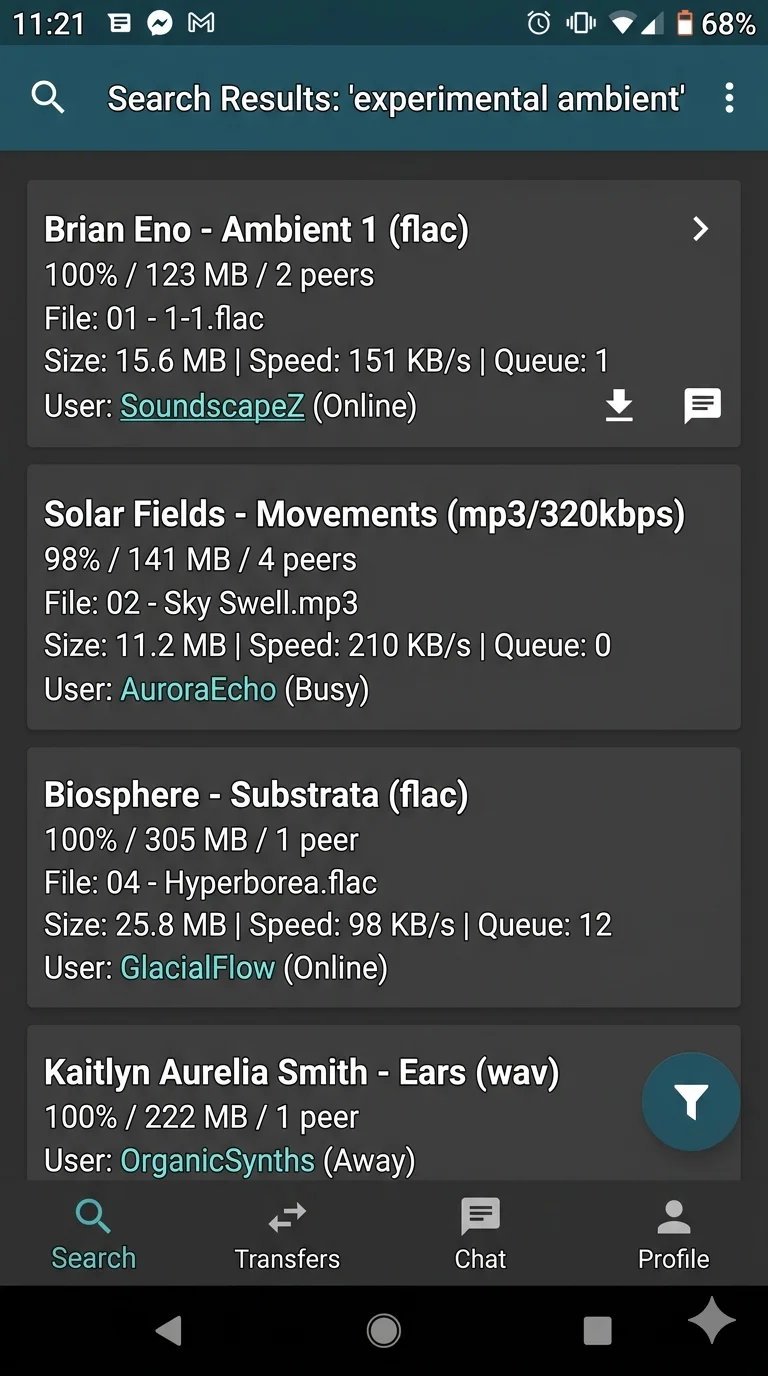
Task: Tap the Android home circle button
Action: click(x=383, y=1330)
